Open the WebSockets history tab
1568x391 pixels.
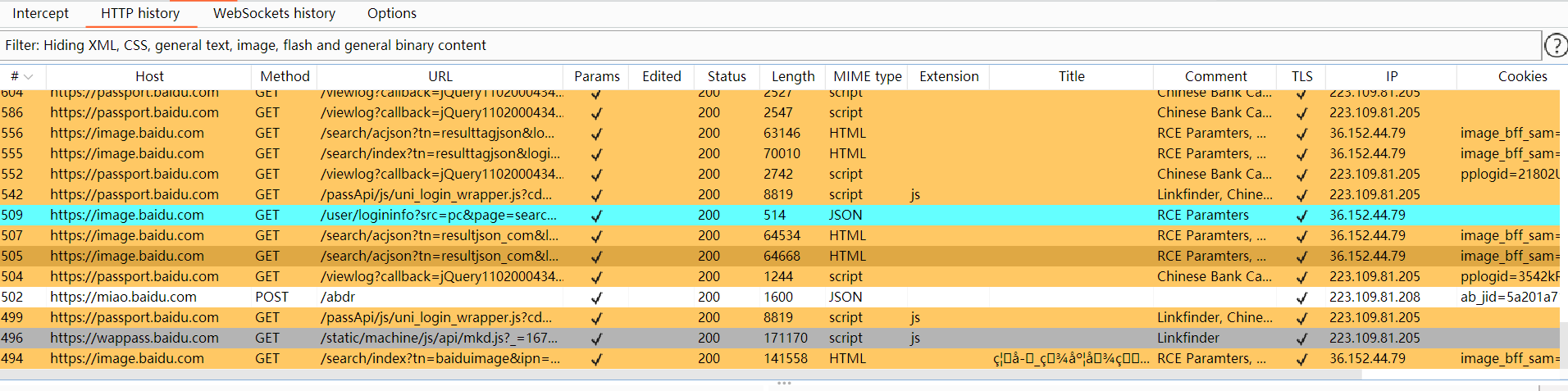(274, 13)
